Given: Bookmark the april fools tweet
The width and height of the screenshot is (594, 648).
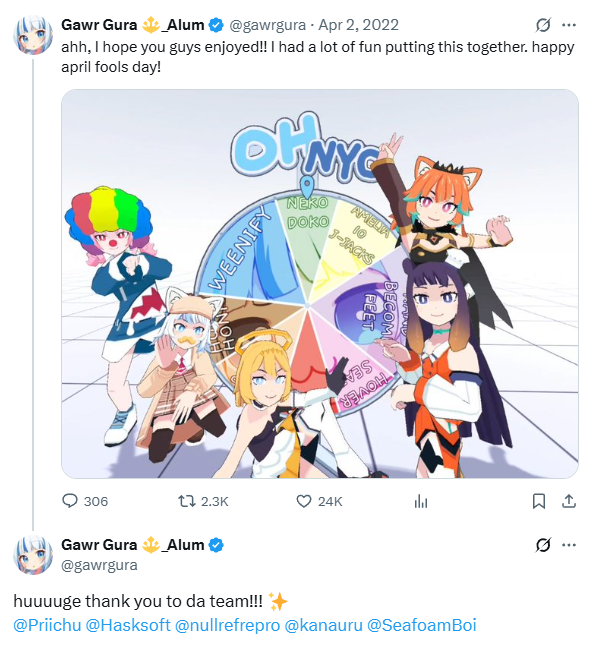Looking at the screenshot, I should [x=539, y=501].
